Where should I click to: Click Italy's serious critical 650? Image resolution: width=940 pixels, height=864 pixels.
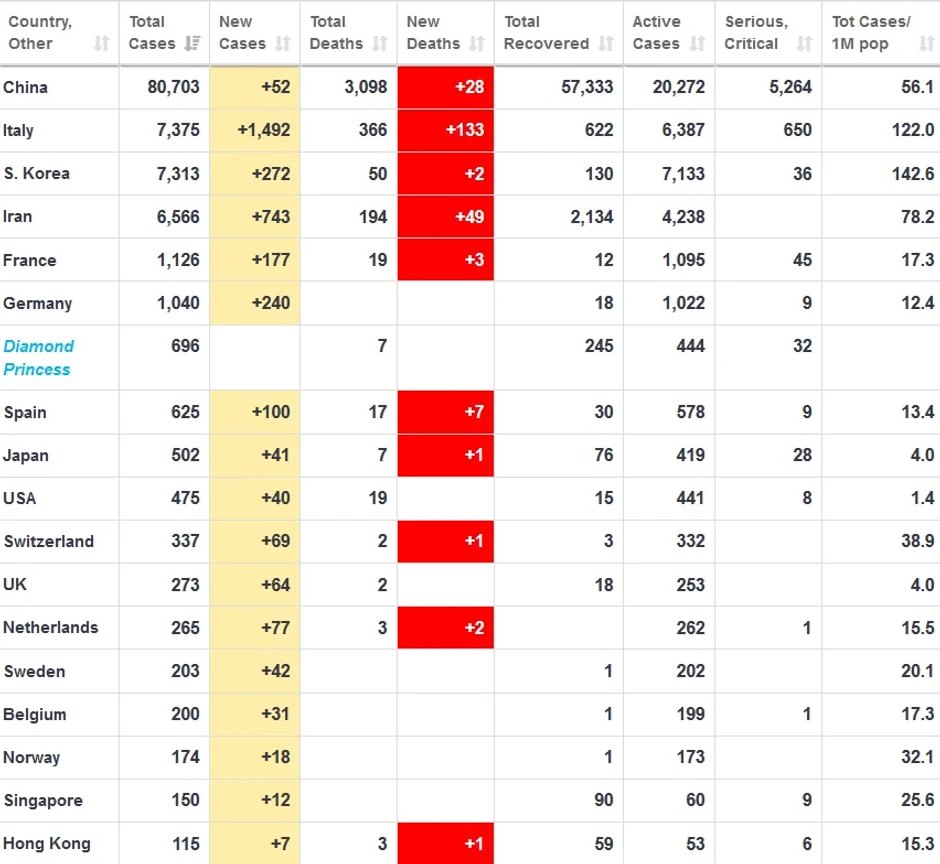(x=798, y=130)
